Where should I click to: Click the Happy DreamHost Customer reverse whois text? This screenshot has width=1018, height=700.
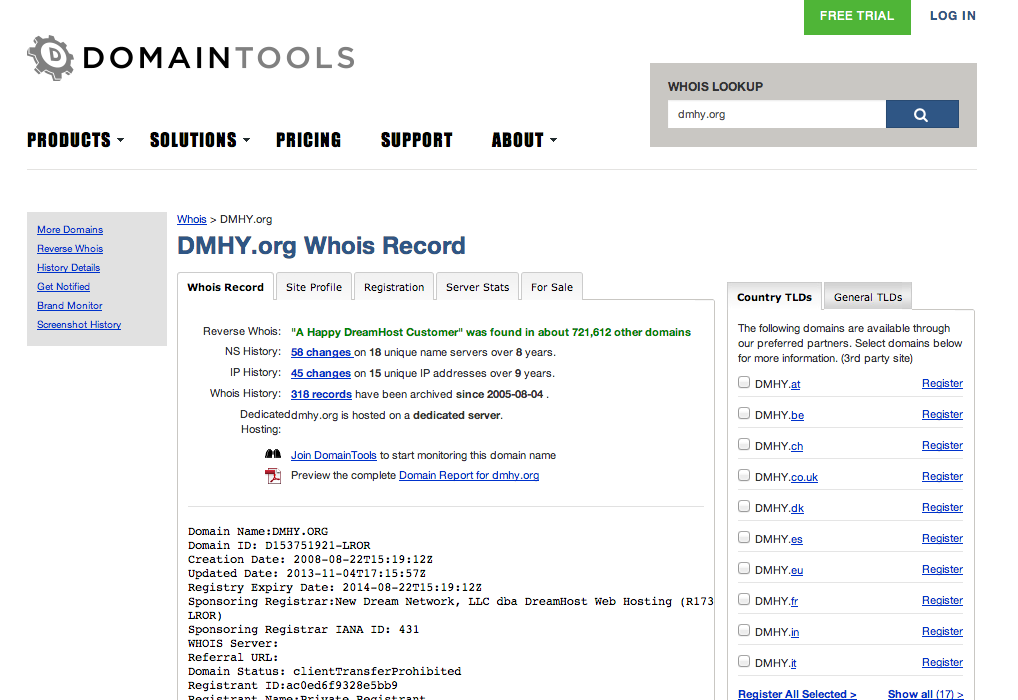(x=491, y=332)
